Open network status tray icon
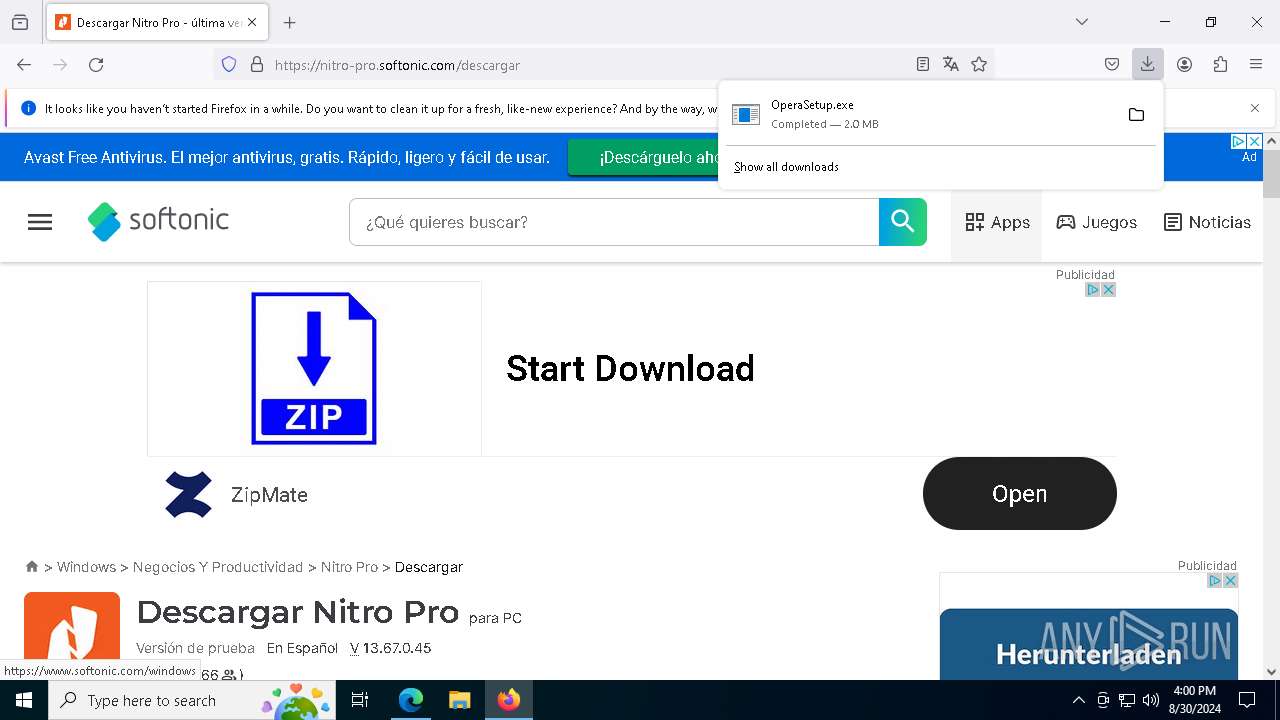This screenshot has width=1280, height=720. click(x=1127, y=700)
